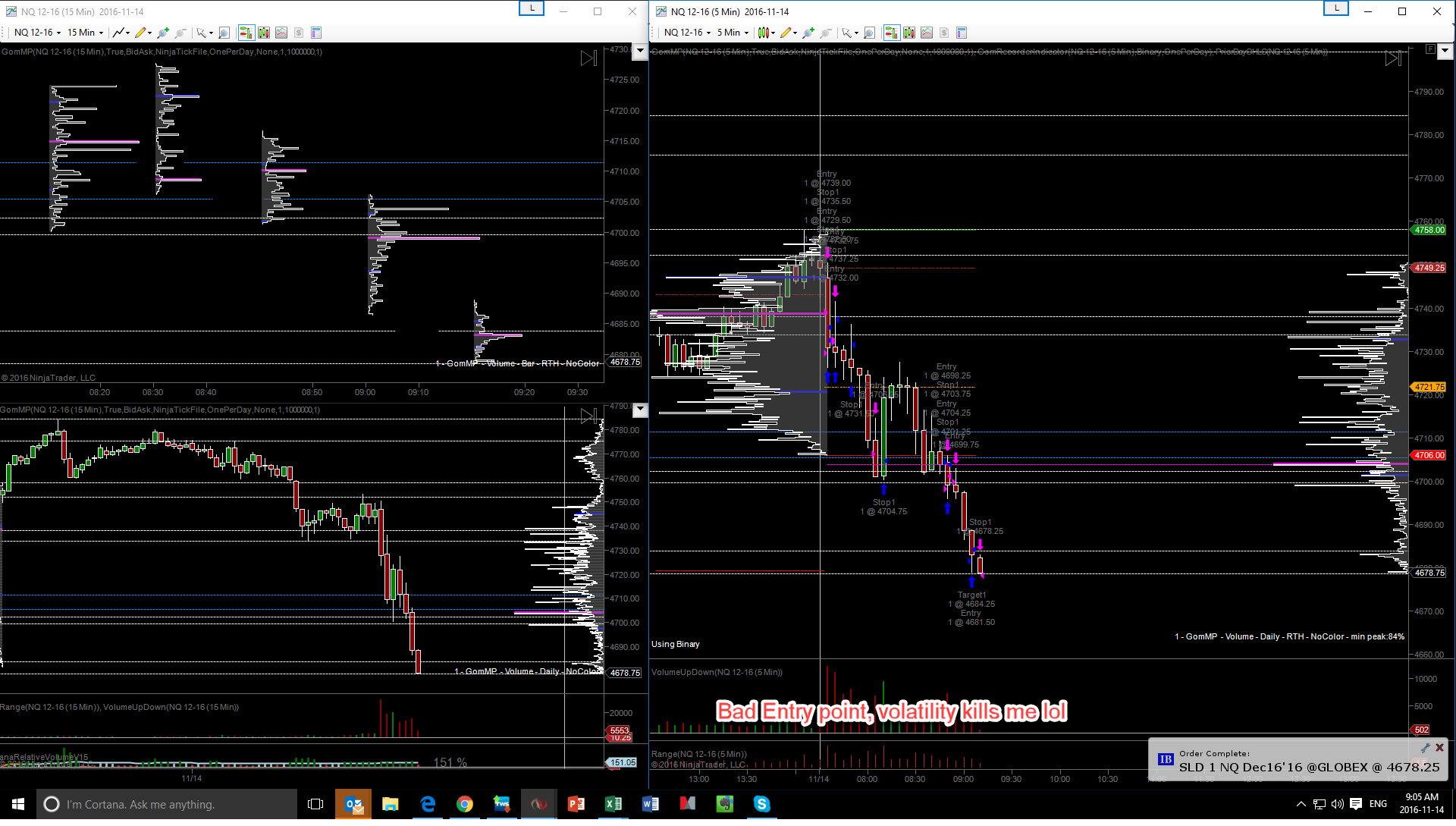
Task: Open Properties icon in 15 Min window
Action: coord(316,33)
